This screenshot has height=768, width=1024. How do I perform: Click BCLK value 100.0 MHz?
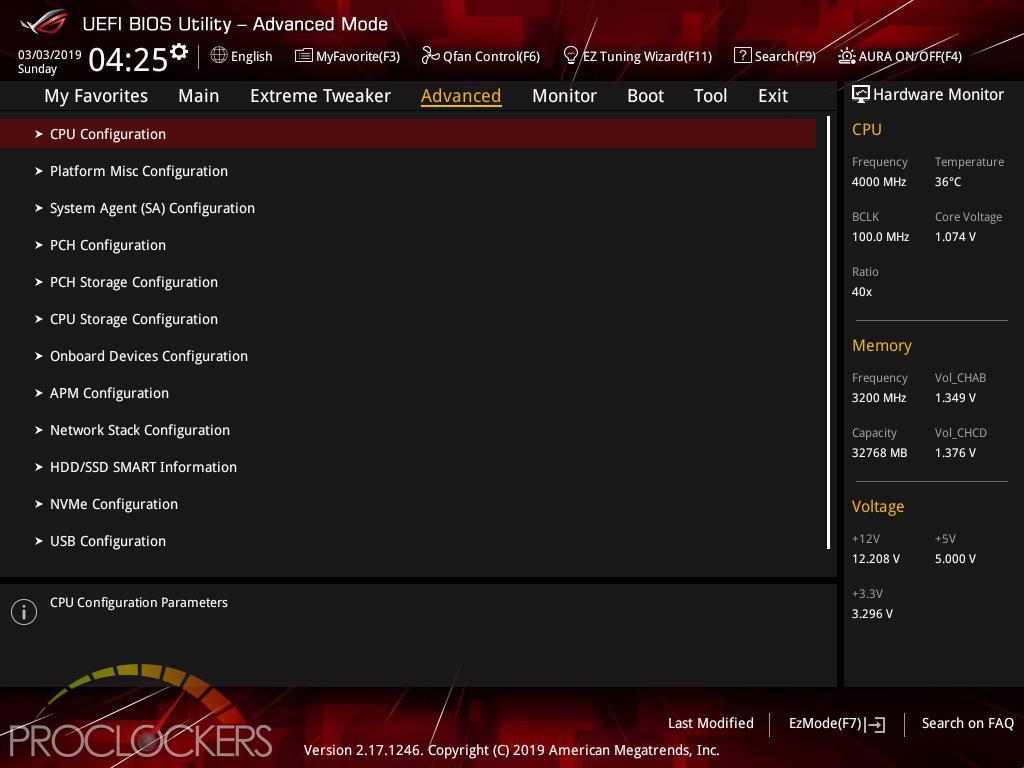880,237
